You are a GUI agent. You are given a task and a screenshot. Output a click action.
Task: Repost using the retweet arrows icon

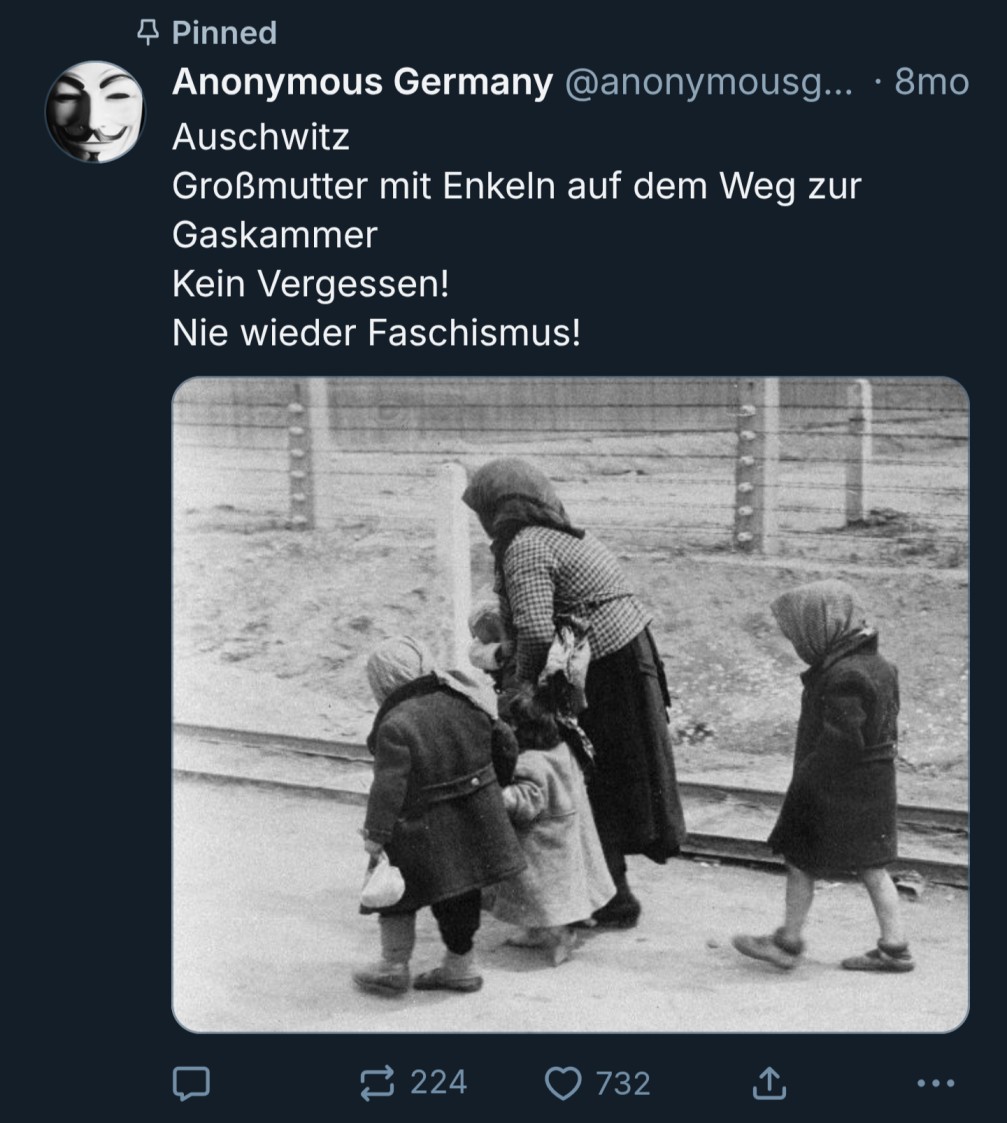(377, 1082)
